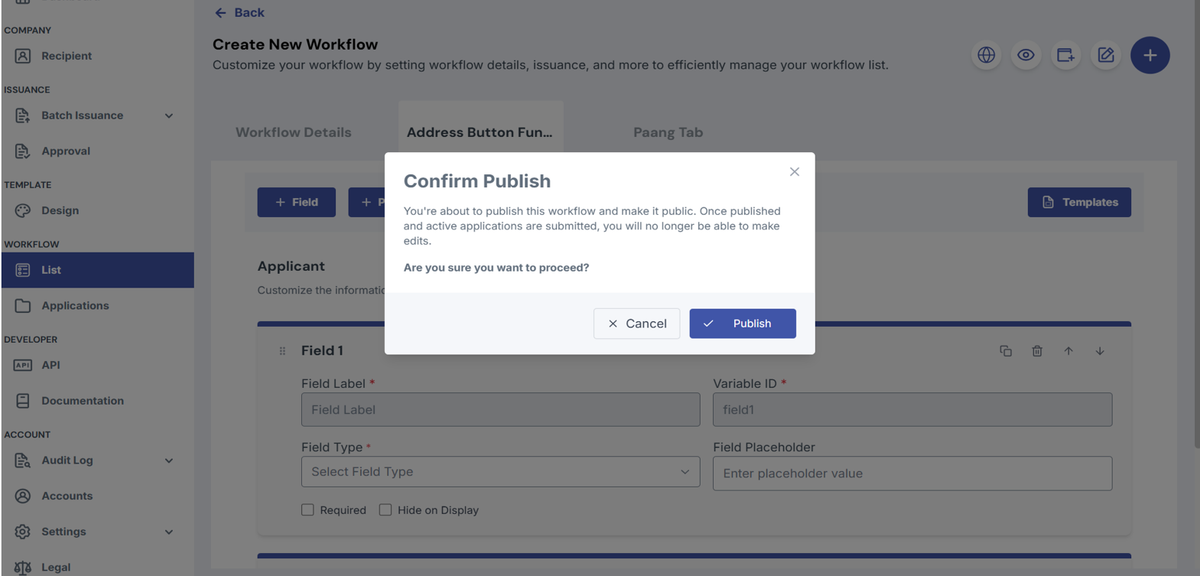Switch to the Workflow Details tab
Viewport: 1200px width, 576px height.
293,132
